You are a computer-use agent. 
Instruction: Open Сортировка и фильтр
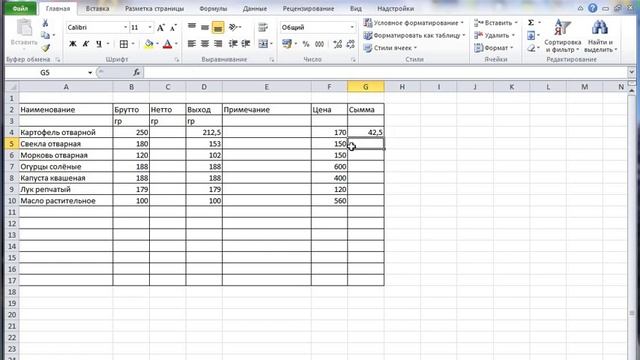coord(562,36)
